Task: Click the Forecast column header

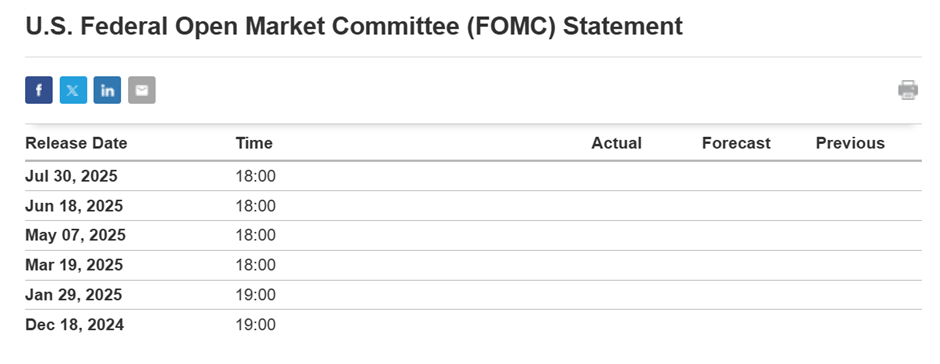Action: [x=736, y=143]
